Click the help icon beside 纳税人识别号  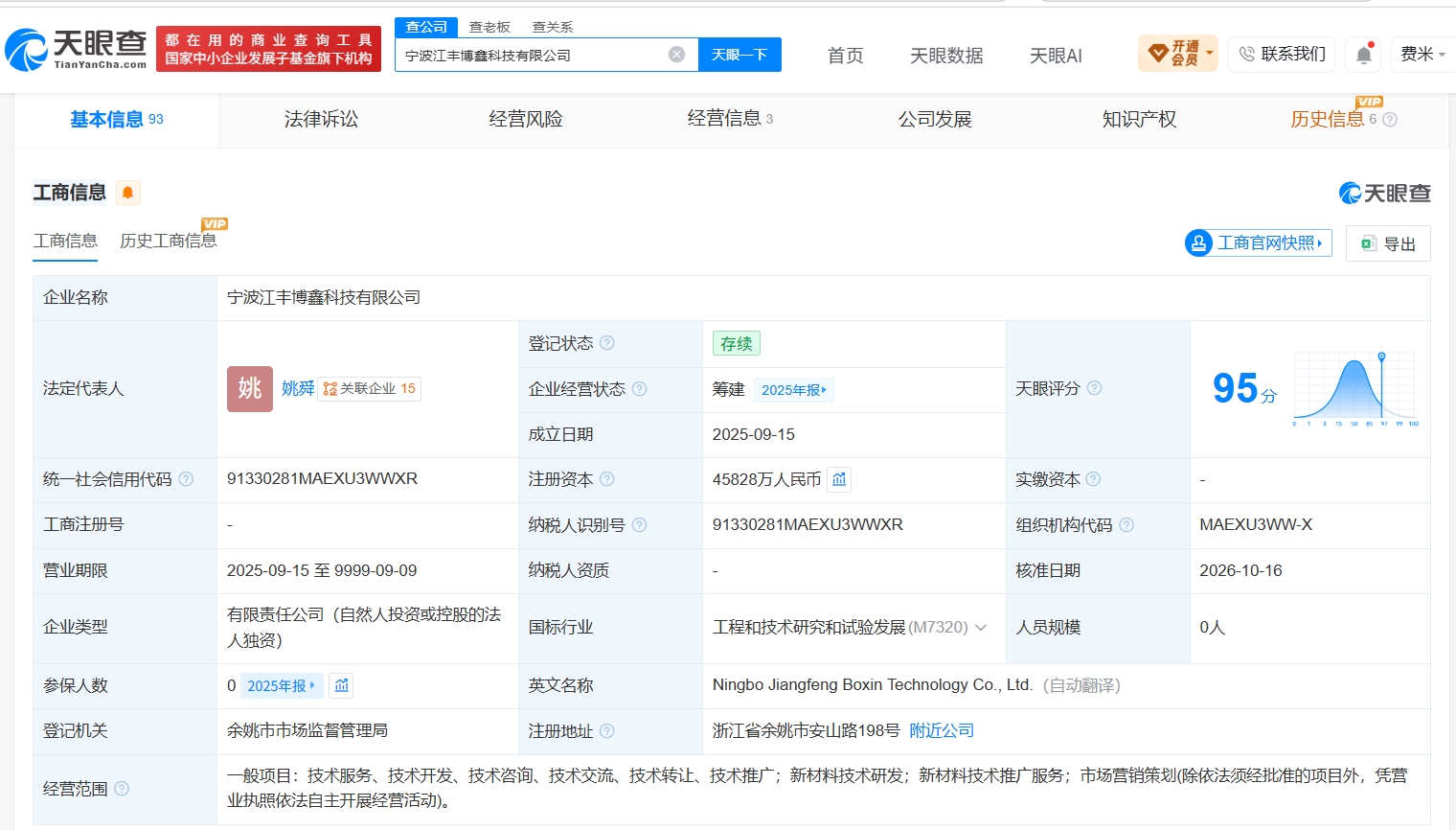coord(639,525)
